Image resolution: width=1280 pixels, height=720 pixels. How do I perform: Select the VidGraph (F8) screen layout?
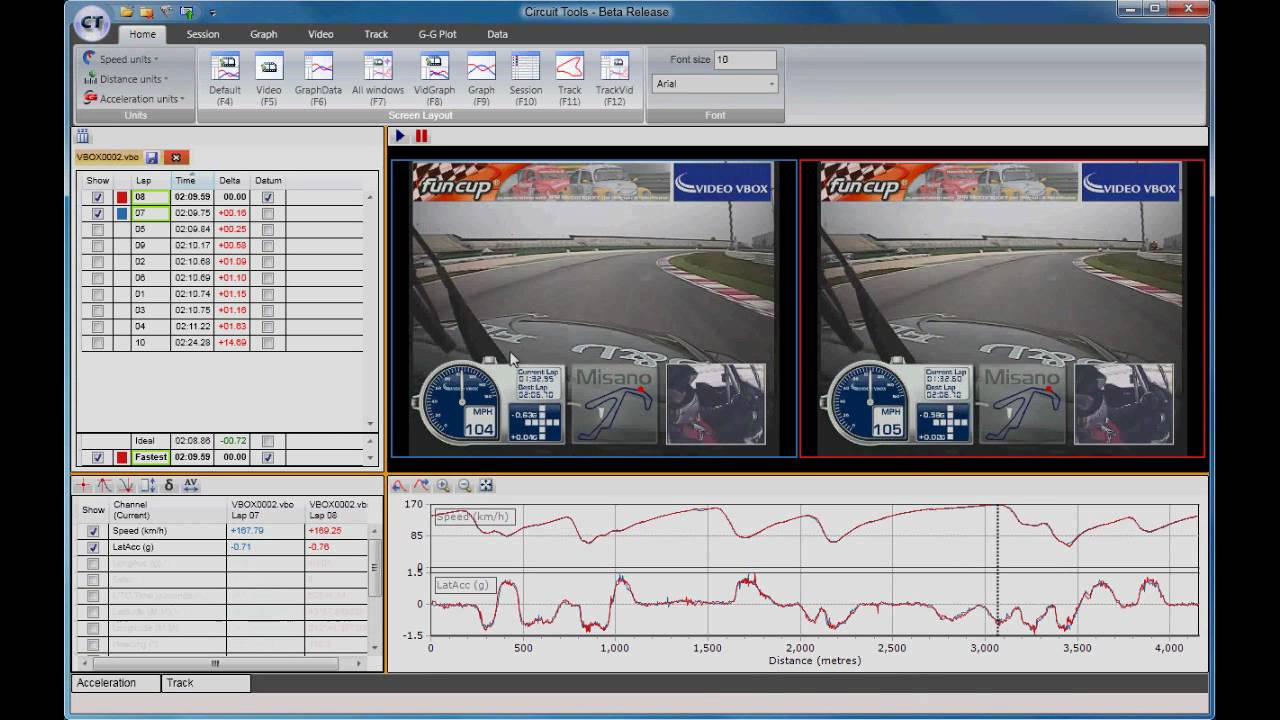coord(435,80)
